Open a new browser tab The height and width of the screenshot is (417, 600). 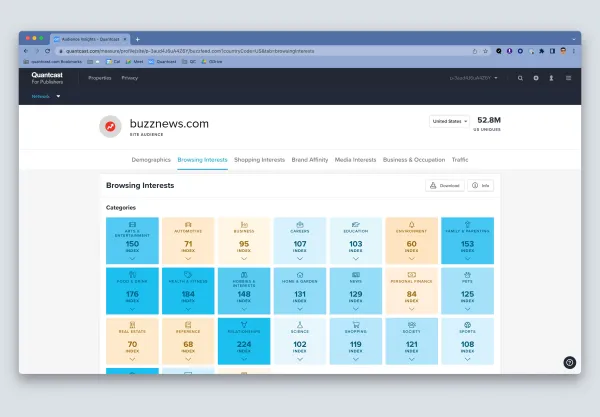[x=137, y=39]
